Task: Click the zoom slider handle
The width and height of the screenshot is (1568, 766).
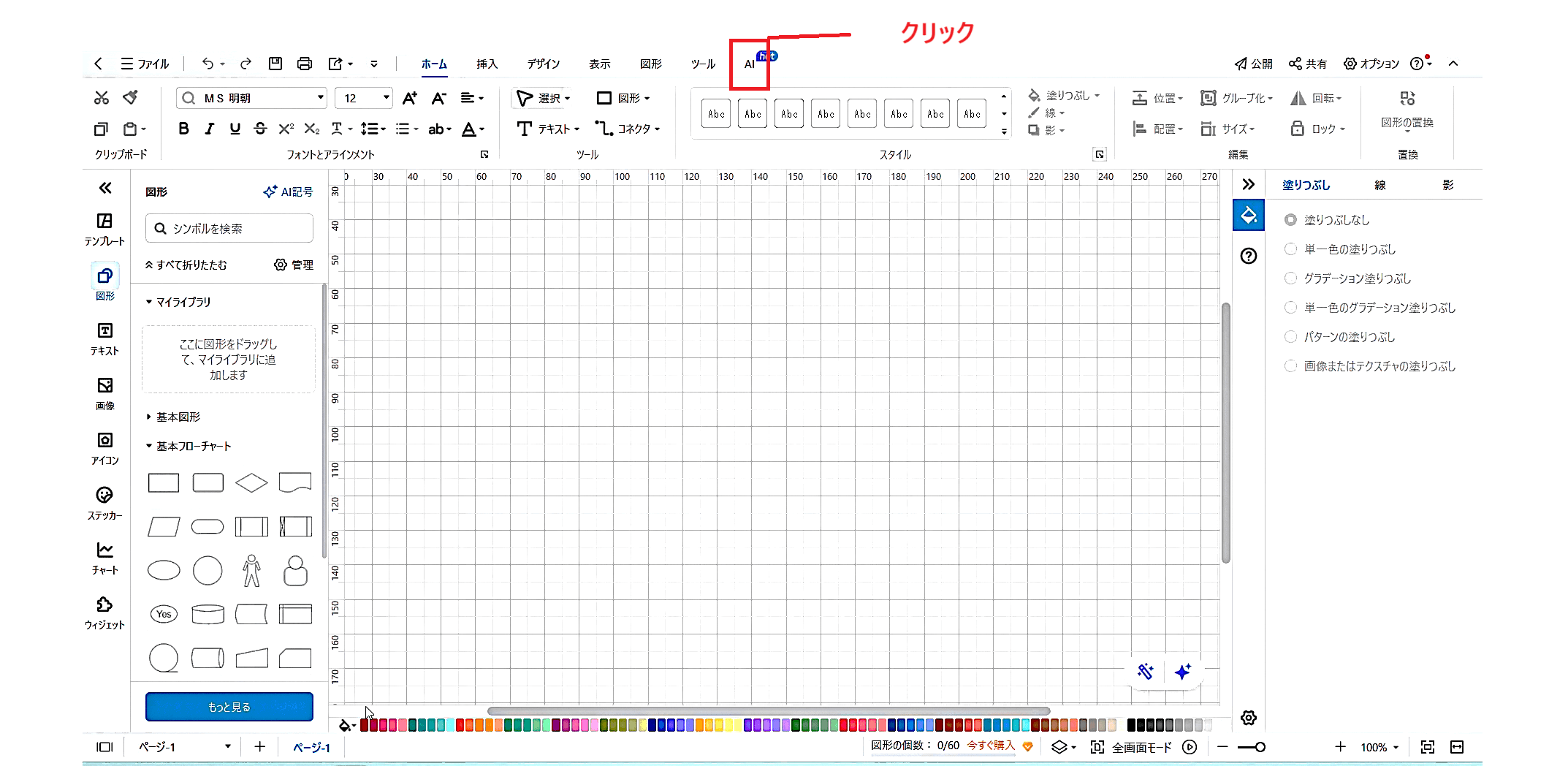Action: tap(1260, 747)
